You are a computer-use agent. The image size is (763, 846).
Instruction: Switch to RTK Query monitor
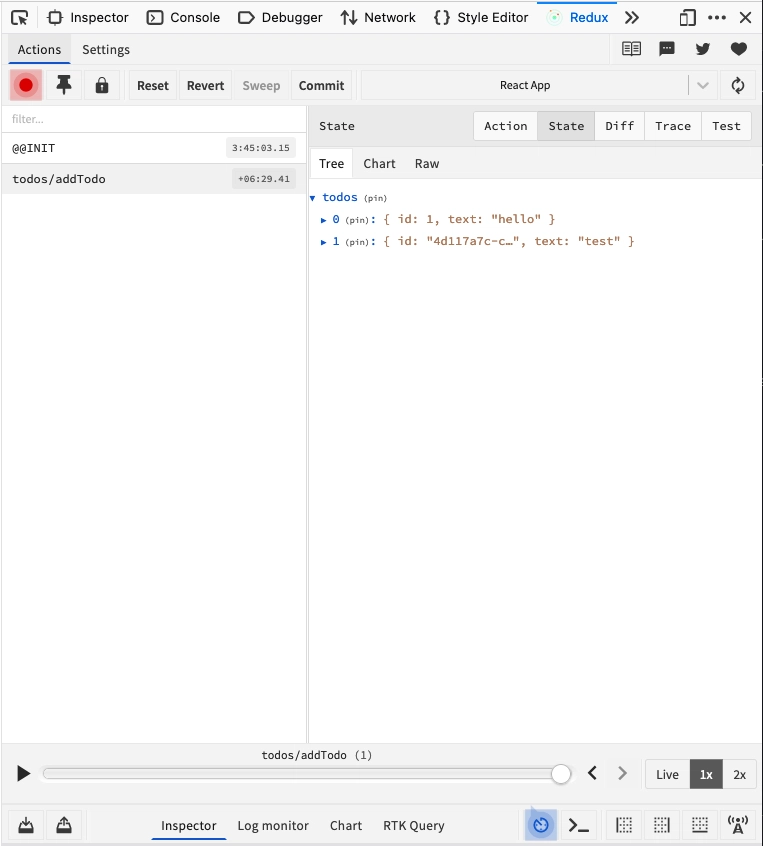point(414,825)
